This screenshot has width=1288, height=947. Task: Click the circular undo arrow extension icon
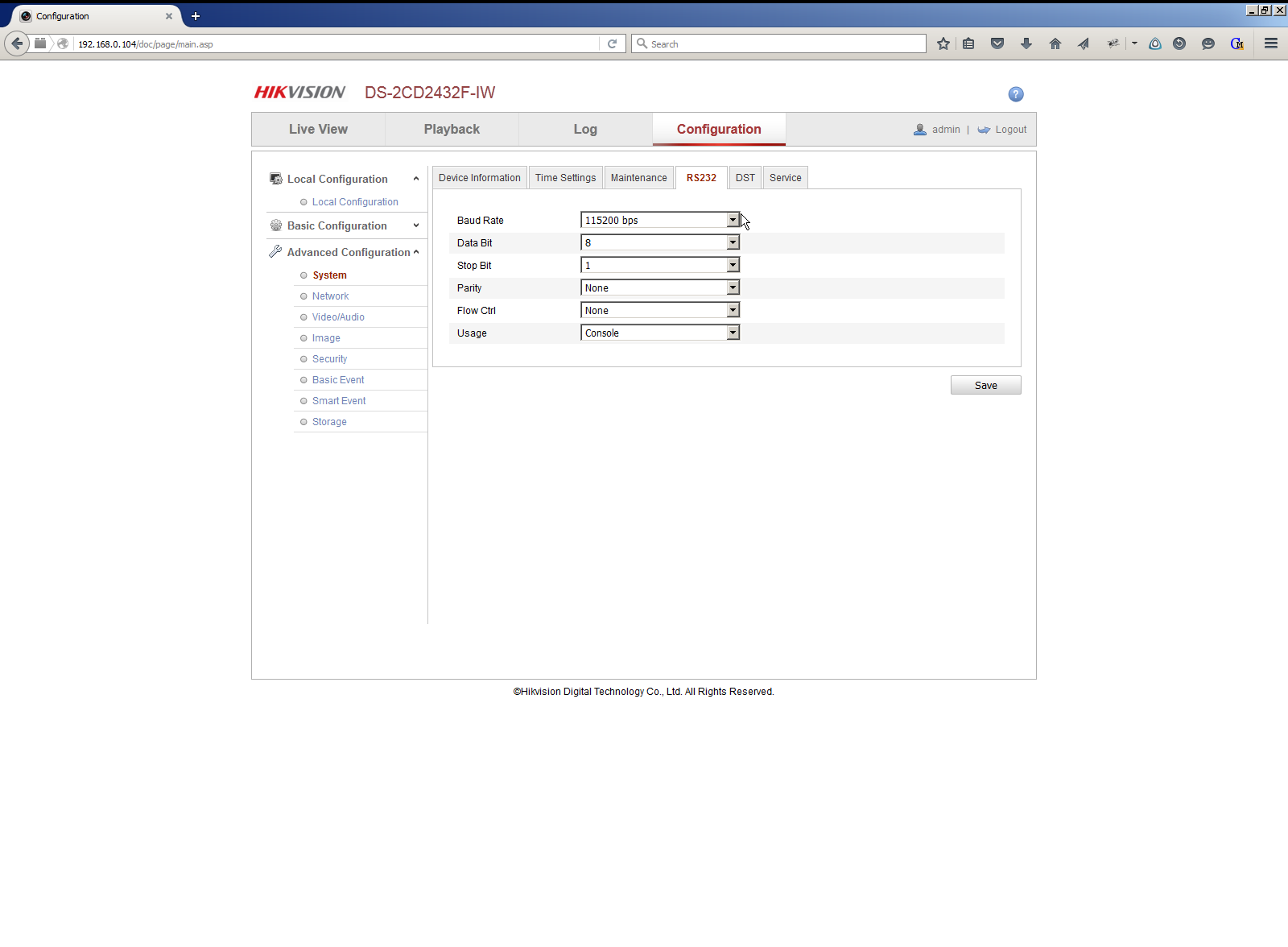[1179, 43]
